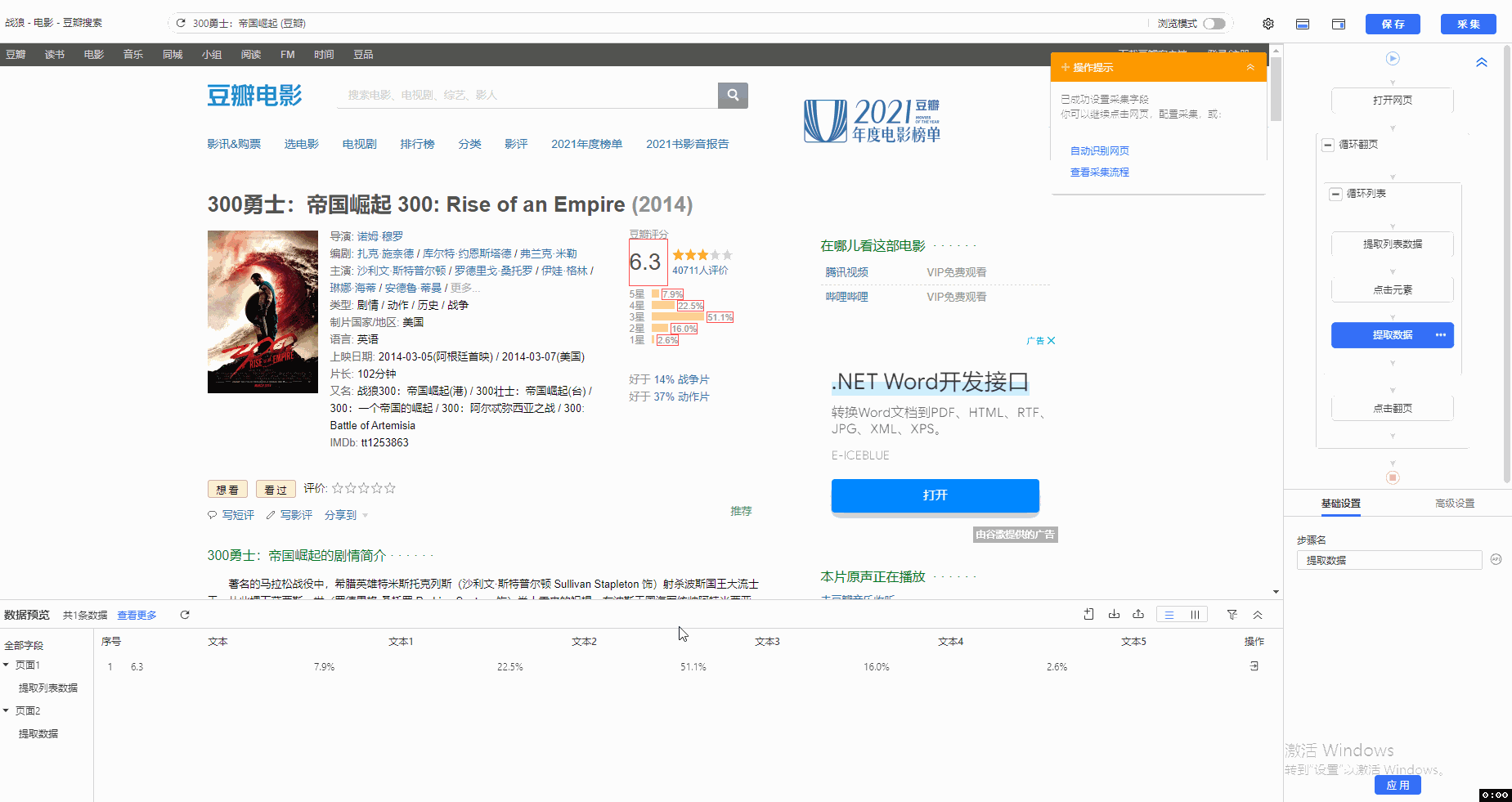The height and width of the screenshot is (802, 1512).
Task: Click the 写短评 speech bubble link
Action: (231, 515)
